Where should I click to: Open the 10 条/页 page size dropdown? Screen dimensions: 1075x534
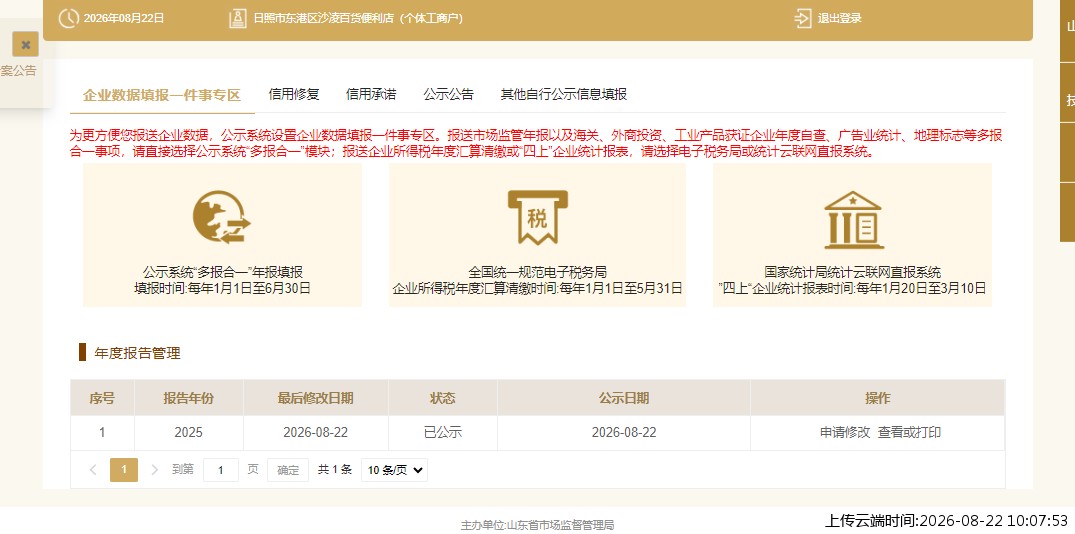tap(394, 470)
